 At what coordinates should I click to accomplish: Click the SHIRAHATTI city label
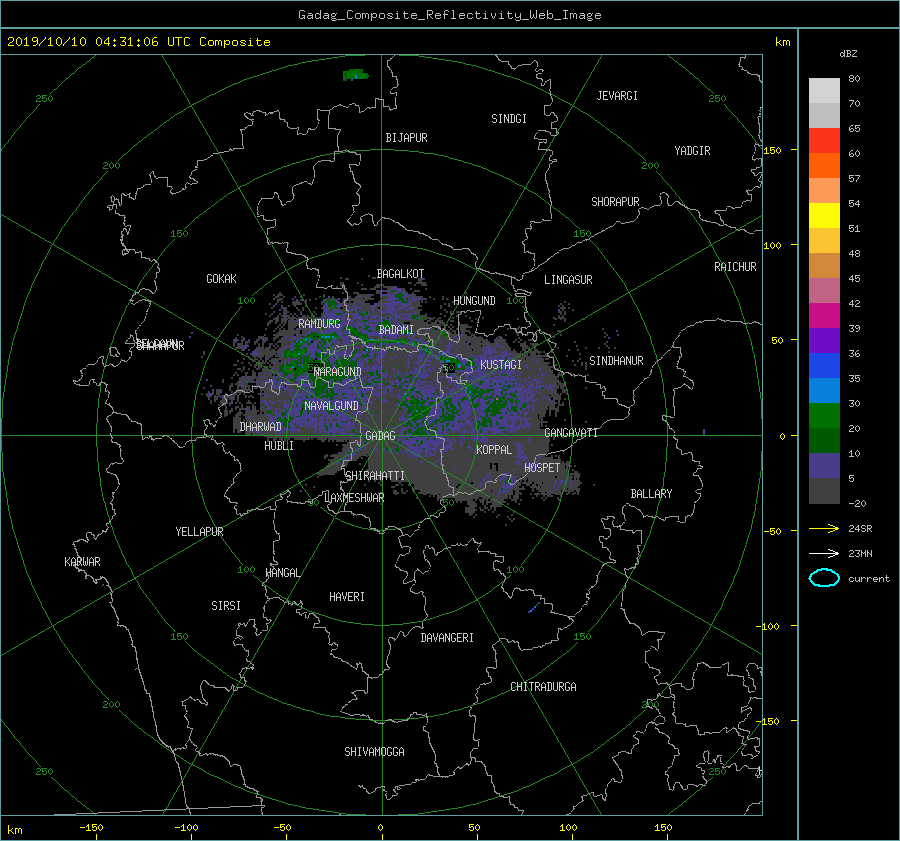pos(375,475)
